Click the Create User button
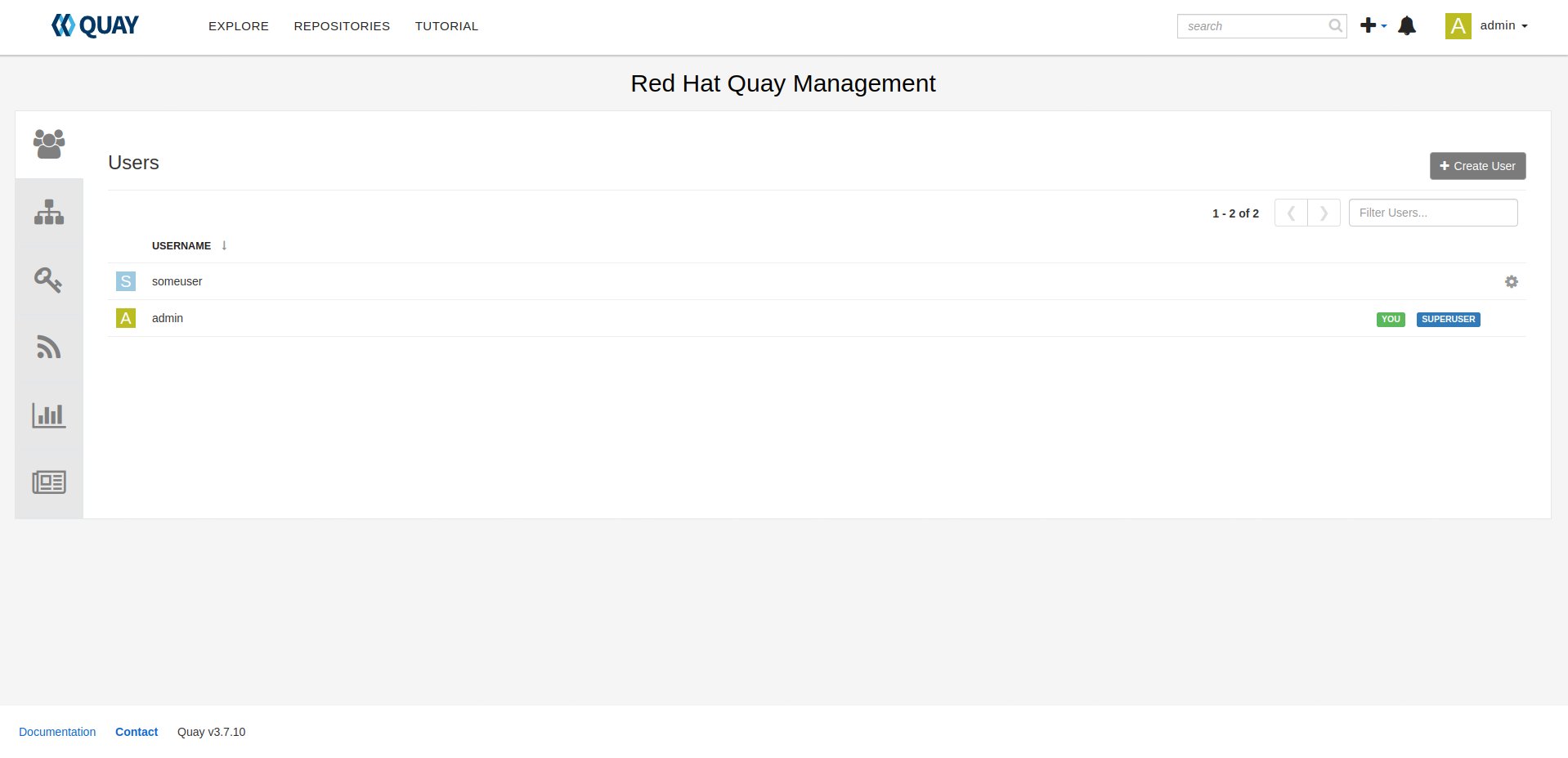Image resolution: width=1568 pixels, height=758 pixels. click(1477, 166)
